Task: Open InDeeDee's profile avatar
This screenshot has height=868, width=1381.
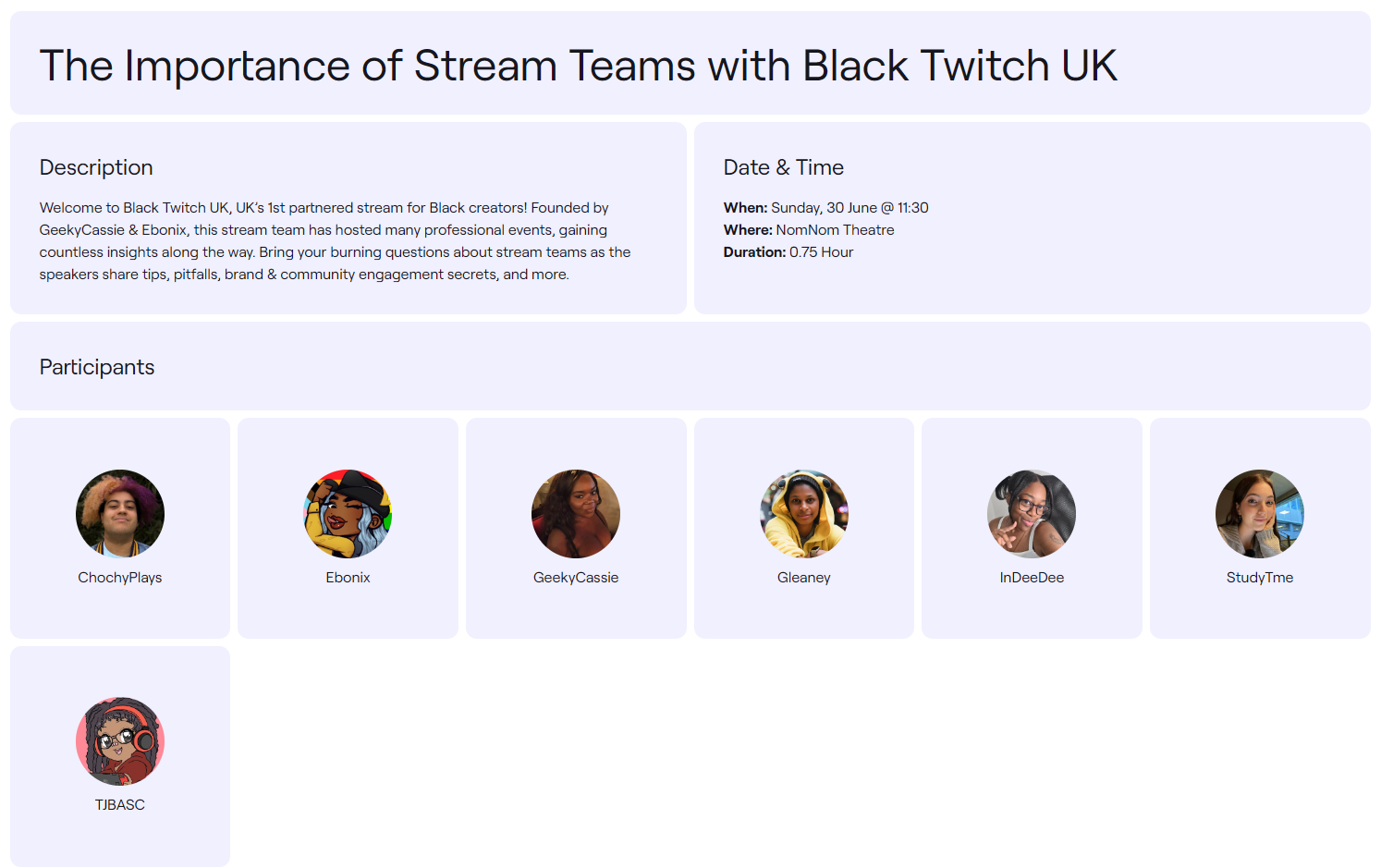Action: (1032, 514)
